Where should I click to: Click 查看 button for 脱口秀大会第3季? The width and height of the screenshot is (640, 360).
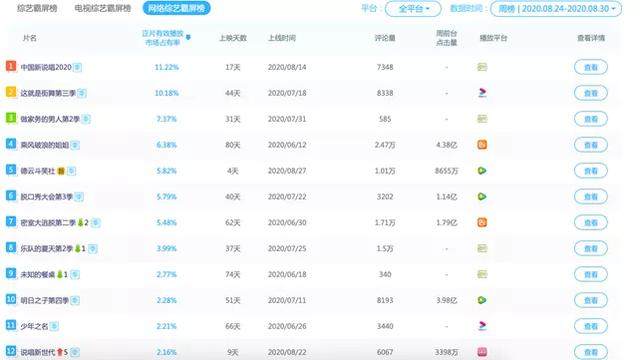(591, 196)
